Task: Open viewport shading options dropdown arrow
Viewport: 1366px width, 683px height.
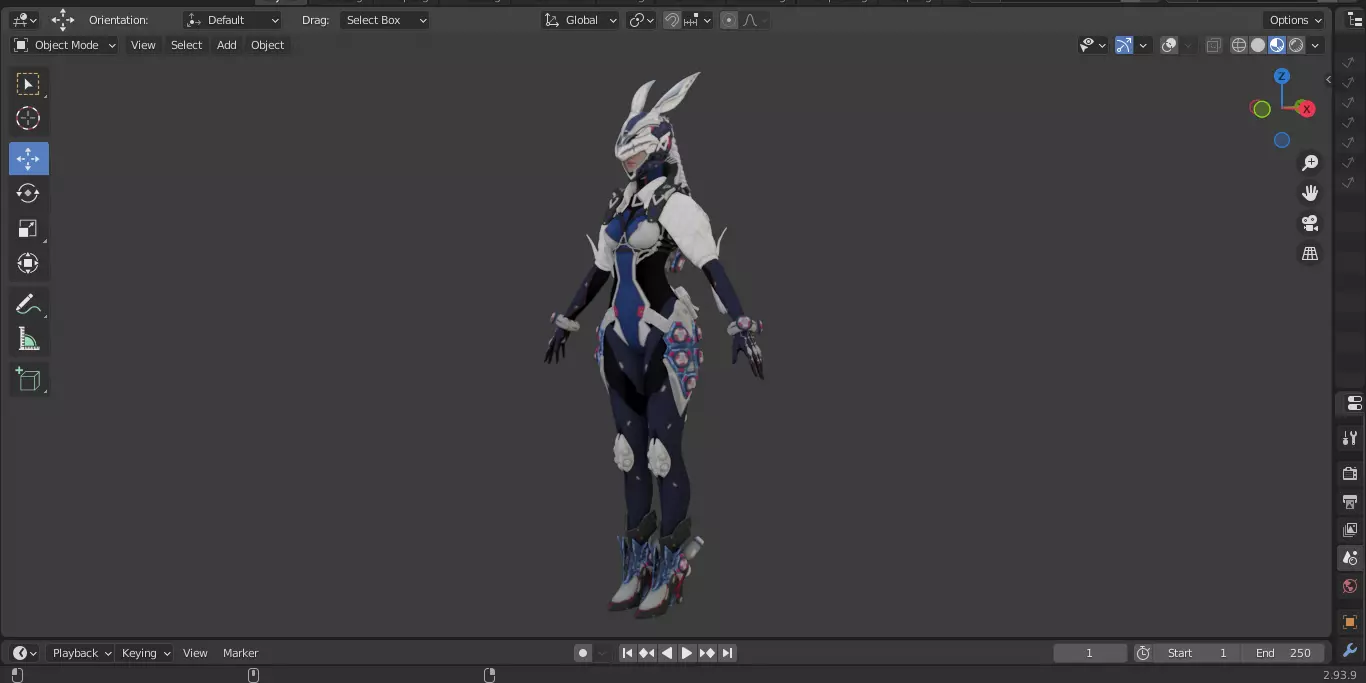Action: [1316, 45]
